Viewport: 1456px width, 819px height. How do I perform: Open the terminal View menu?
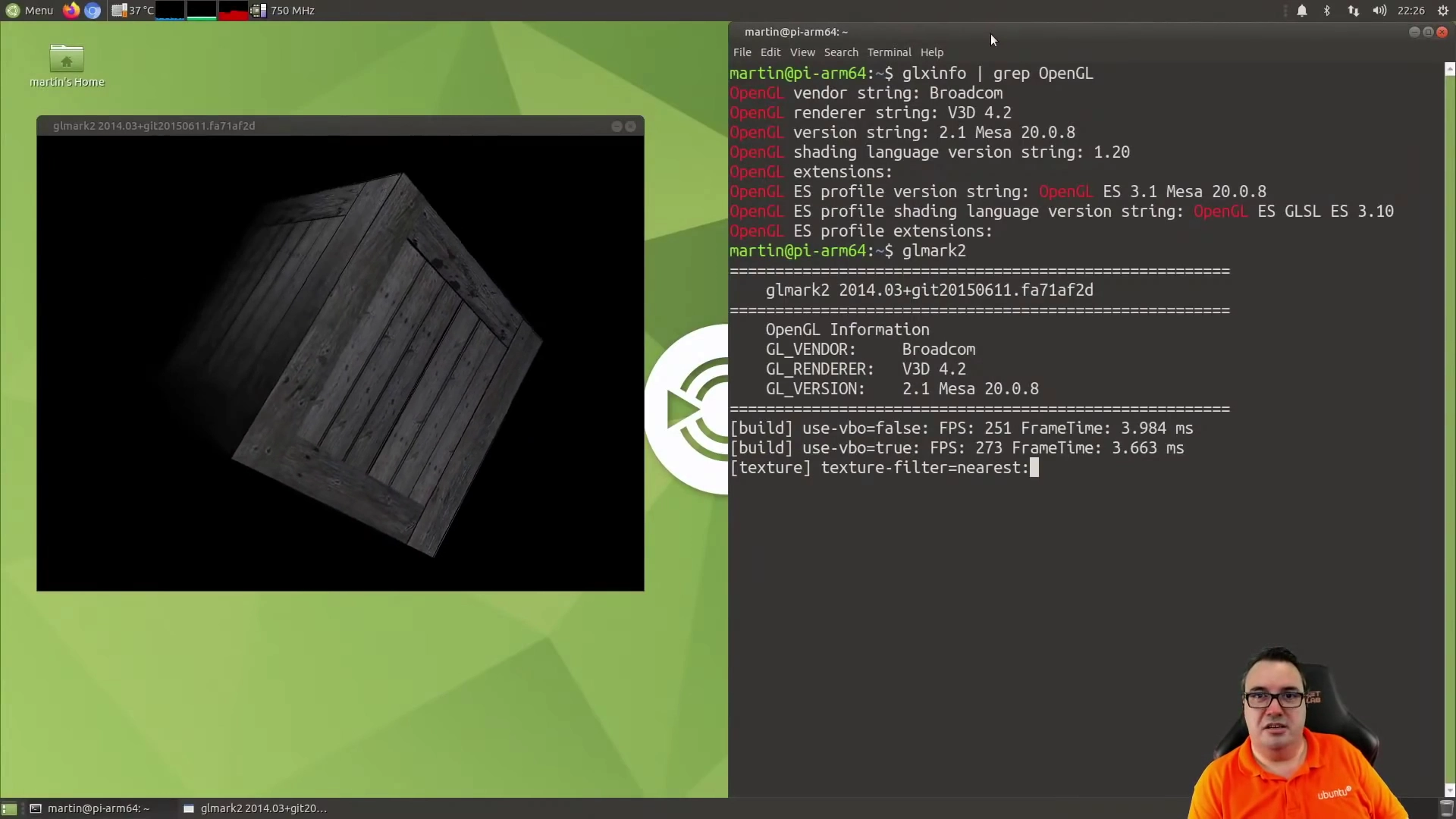(802, 52)
